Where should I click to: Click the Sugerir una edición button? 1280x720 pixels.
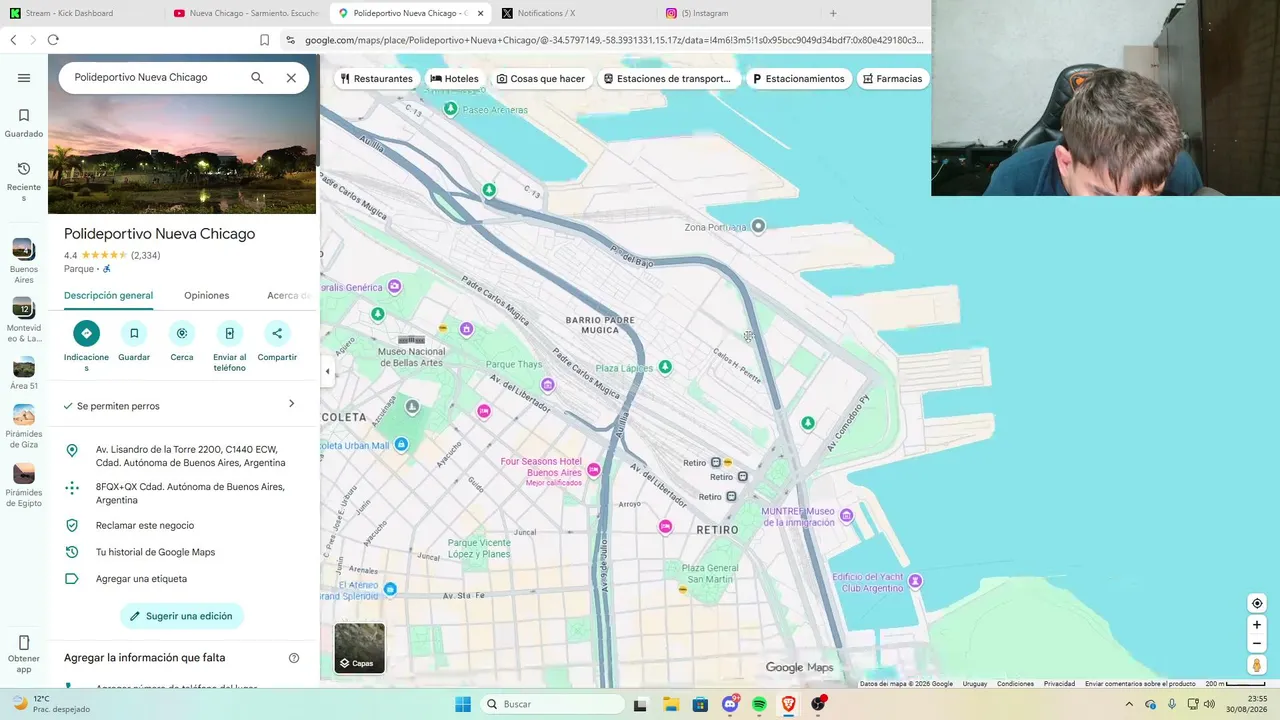[x=182, y=616]
